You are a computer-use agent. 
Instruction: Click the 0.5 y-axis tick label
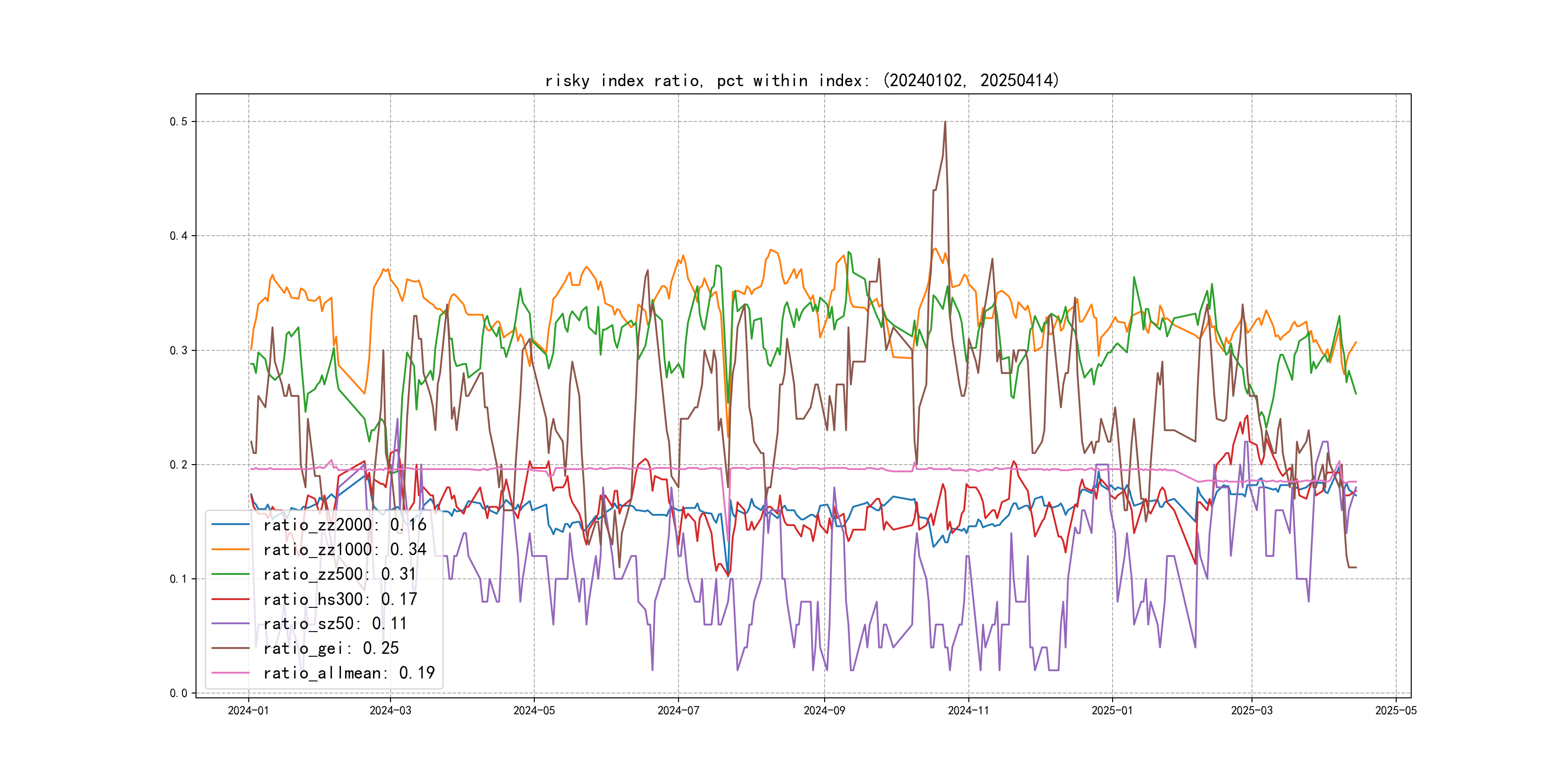pyautogui.click(x=178, y=122)
